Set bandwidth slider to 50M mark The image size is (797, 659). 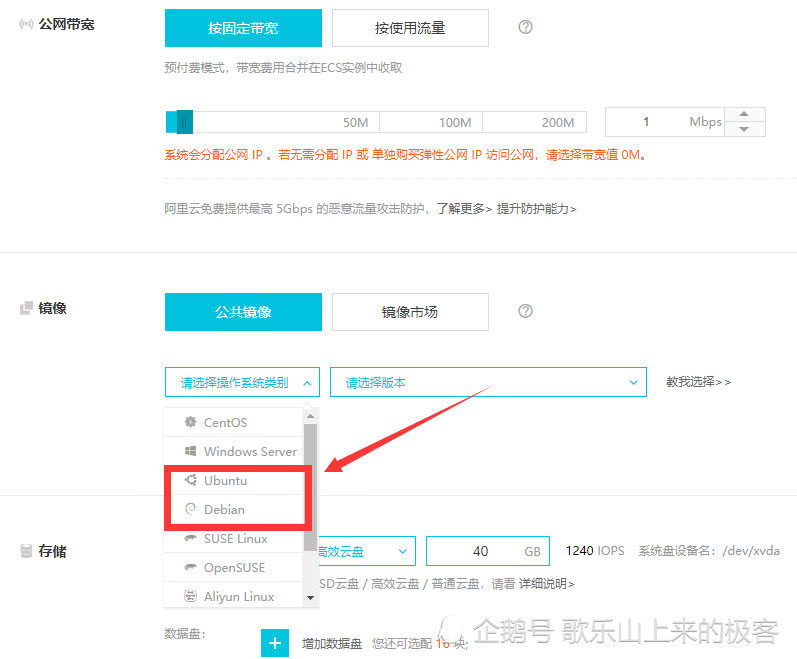355,122
